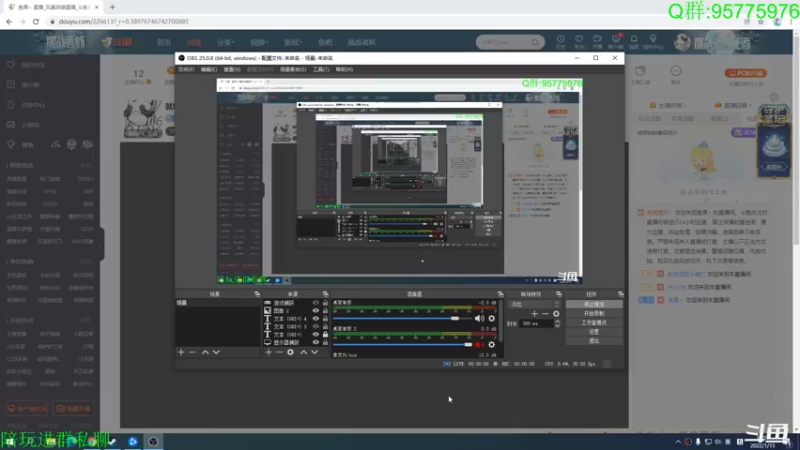Viewport: 800px width, 450px height.
Task: Open OBS 场景集合(S) menu
Action: coord(293,69)
